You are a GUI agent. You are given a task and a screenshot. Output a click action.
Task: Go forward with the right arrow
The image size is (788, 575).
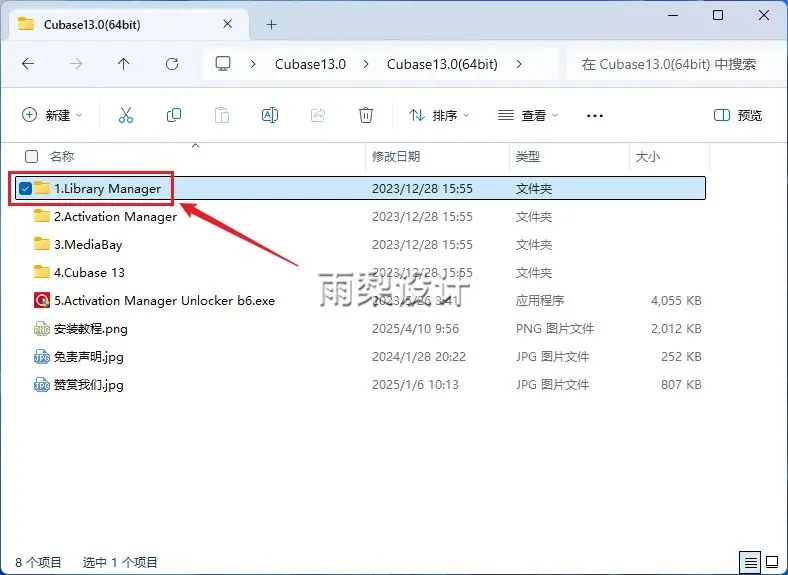76,64
